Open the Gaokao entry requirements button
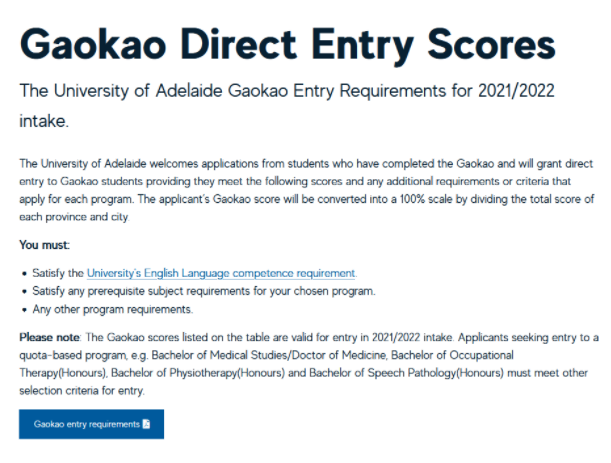The width and height of the screenshot is (611, 463). [92, 424]
